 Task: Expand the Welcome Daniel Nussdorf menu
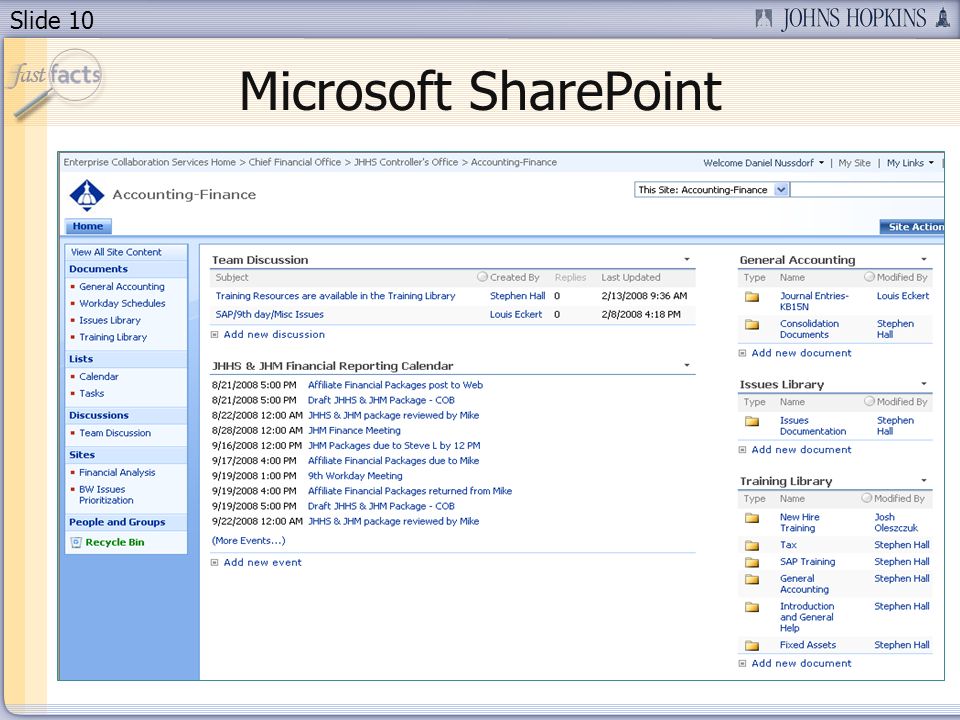click(763, 163)
